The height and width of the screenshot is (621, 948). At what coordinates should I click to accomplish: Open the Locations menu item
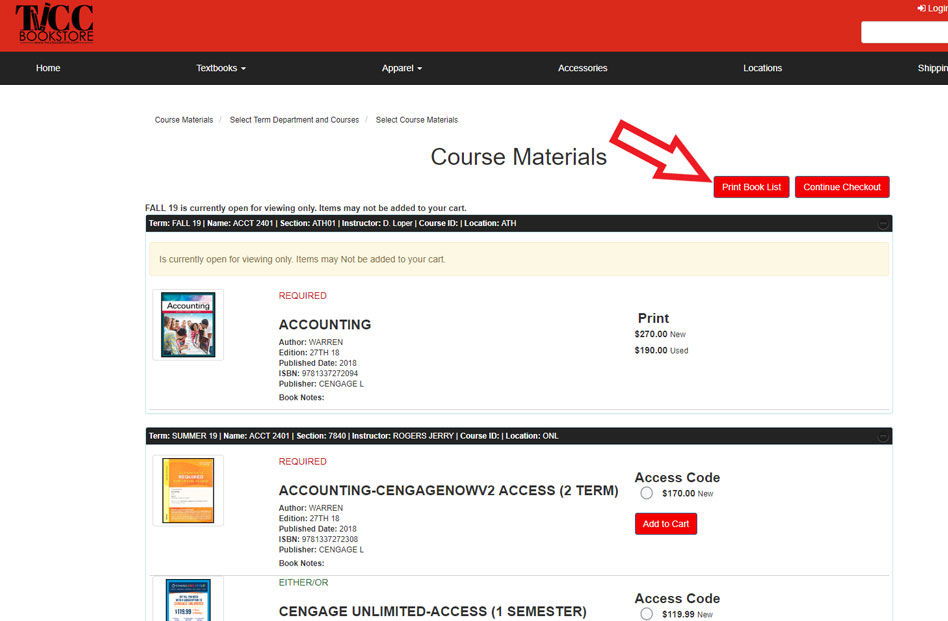click(x=762, y=68)
